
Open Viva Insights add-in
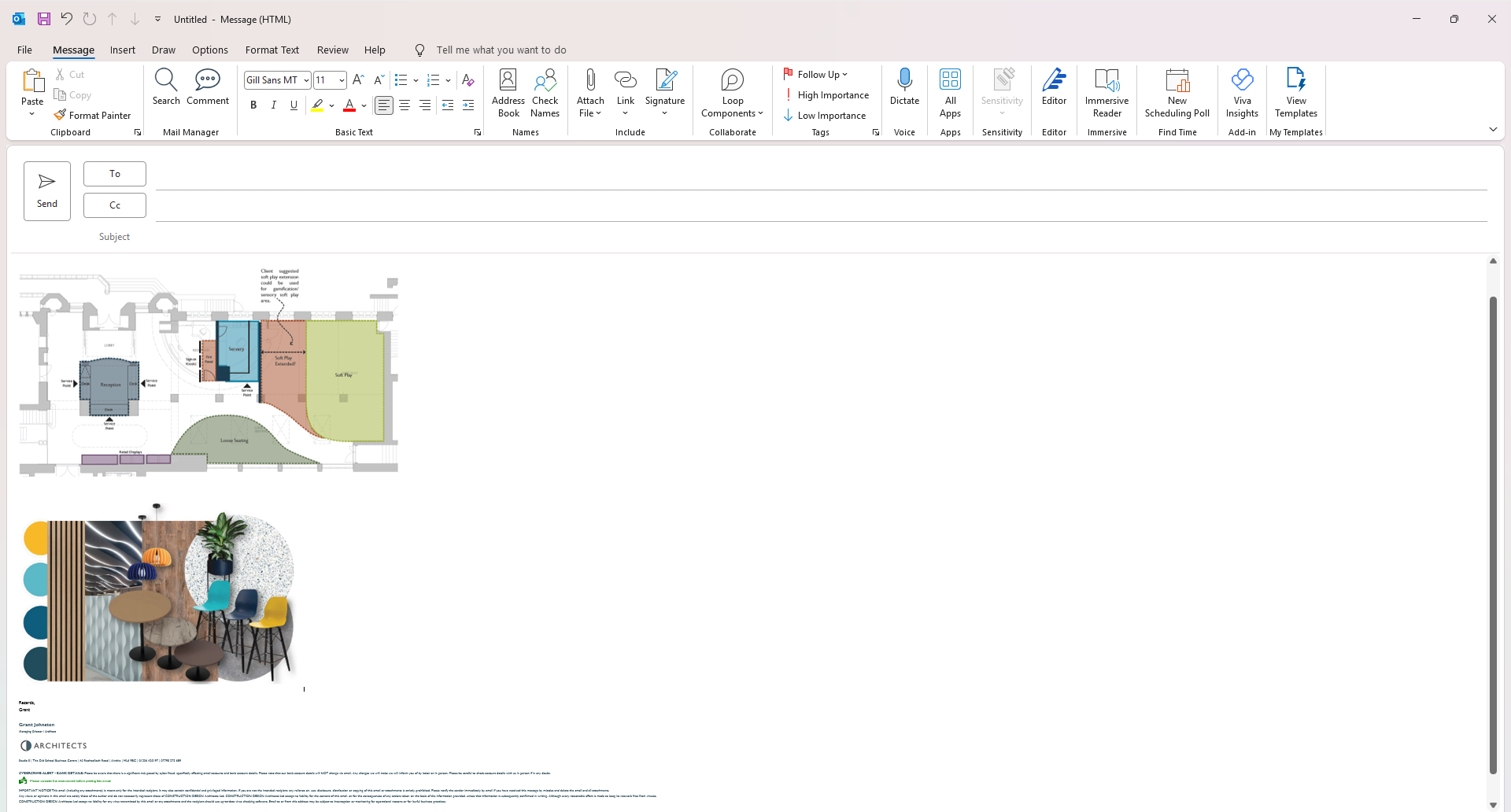pyautogui.click(x=1242, y=92)
